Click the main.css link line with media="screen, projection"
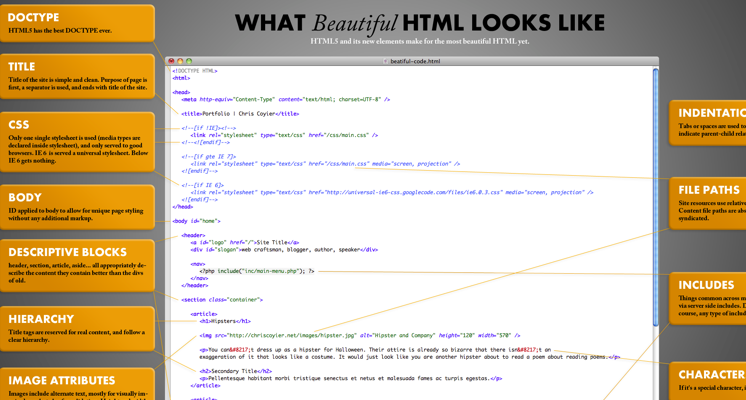 point(325,164)
